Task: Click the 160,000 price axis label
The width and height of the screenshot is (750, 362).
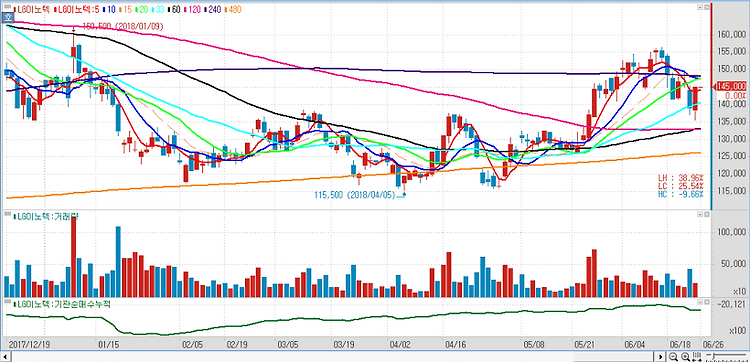Action: [732, 34]
